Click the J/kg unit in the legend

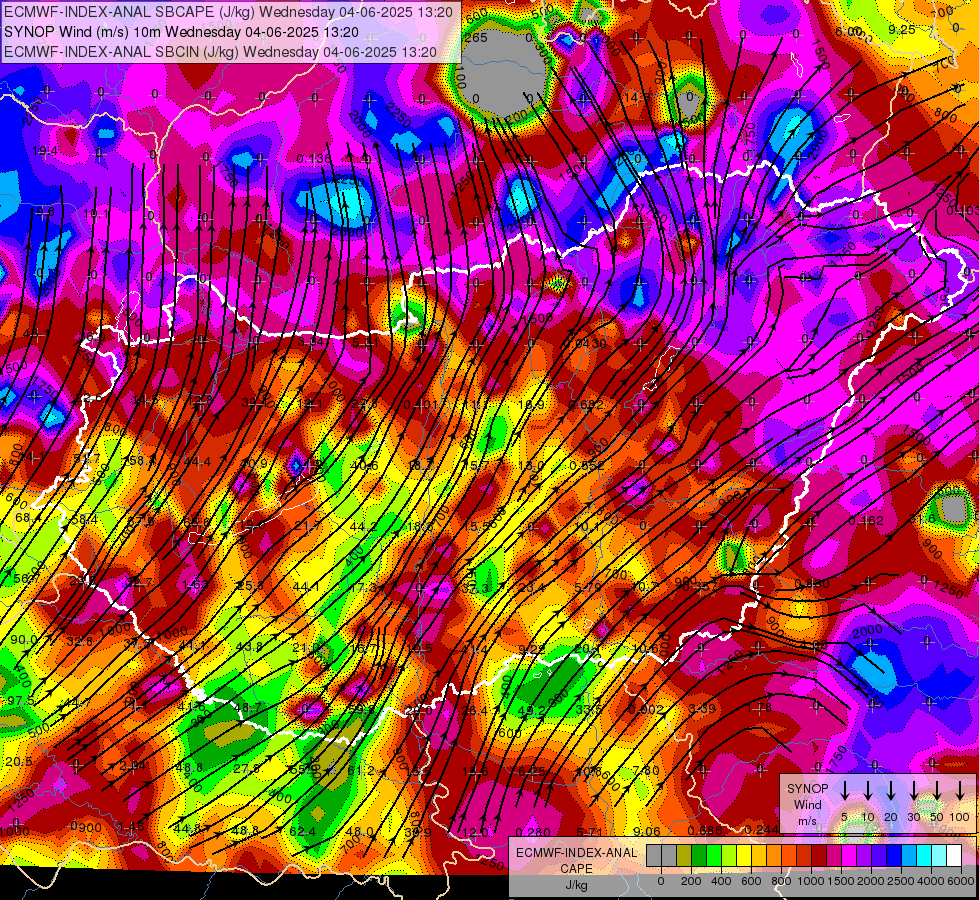[x=576, y=885]
